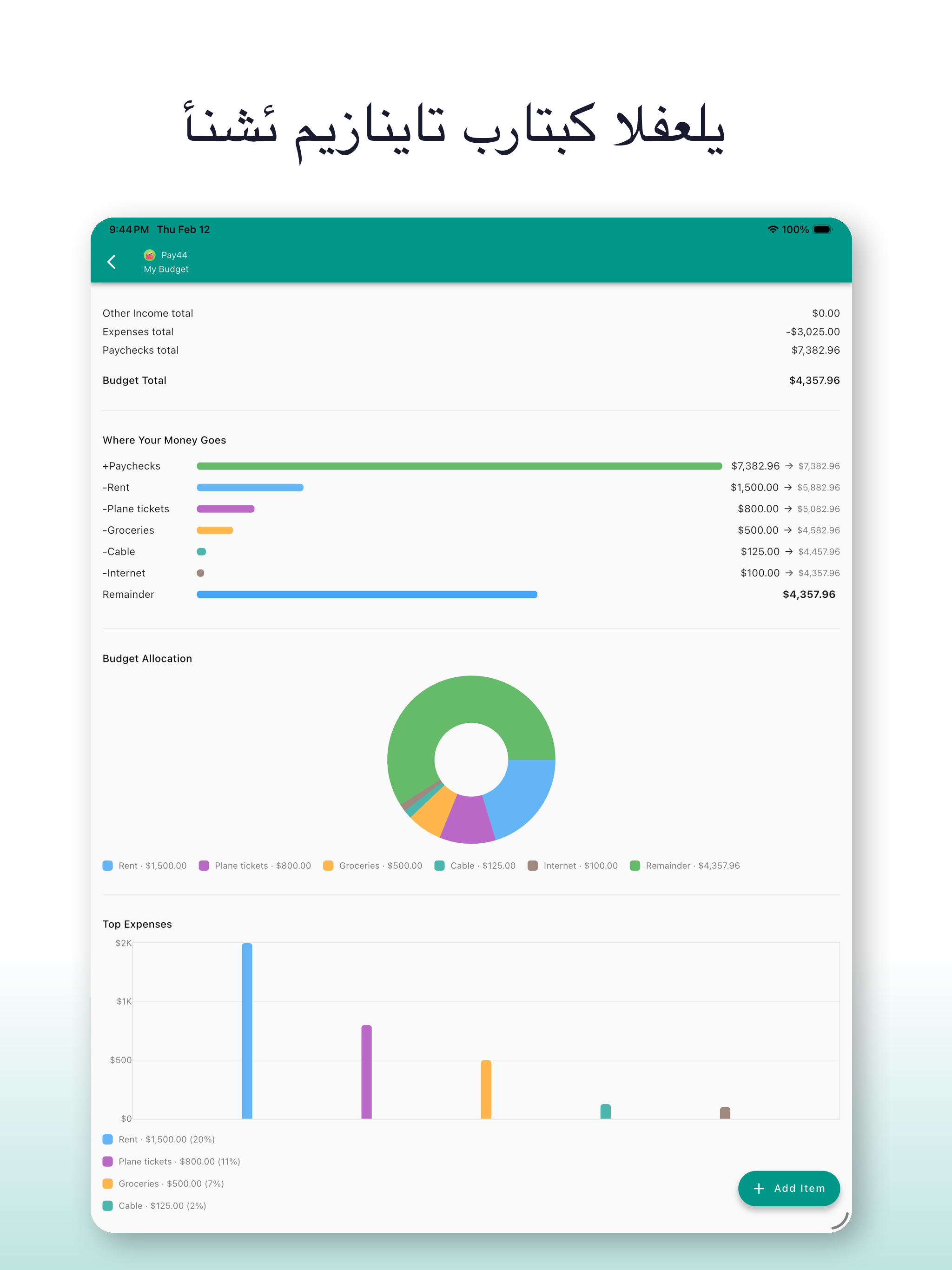Click the 'Top Expenses' heading
Image resolution: width=952 pixels, height=1270 pixels.
tap(137, 924)
